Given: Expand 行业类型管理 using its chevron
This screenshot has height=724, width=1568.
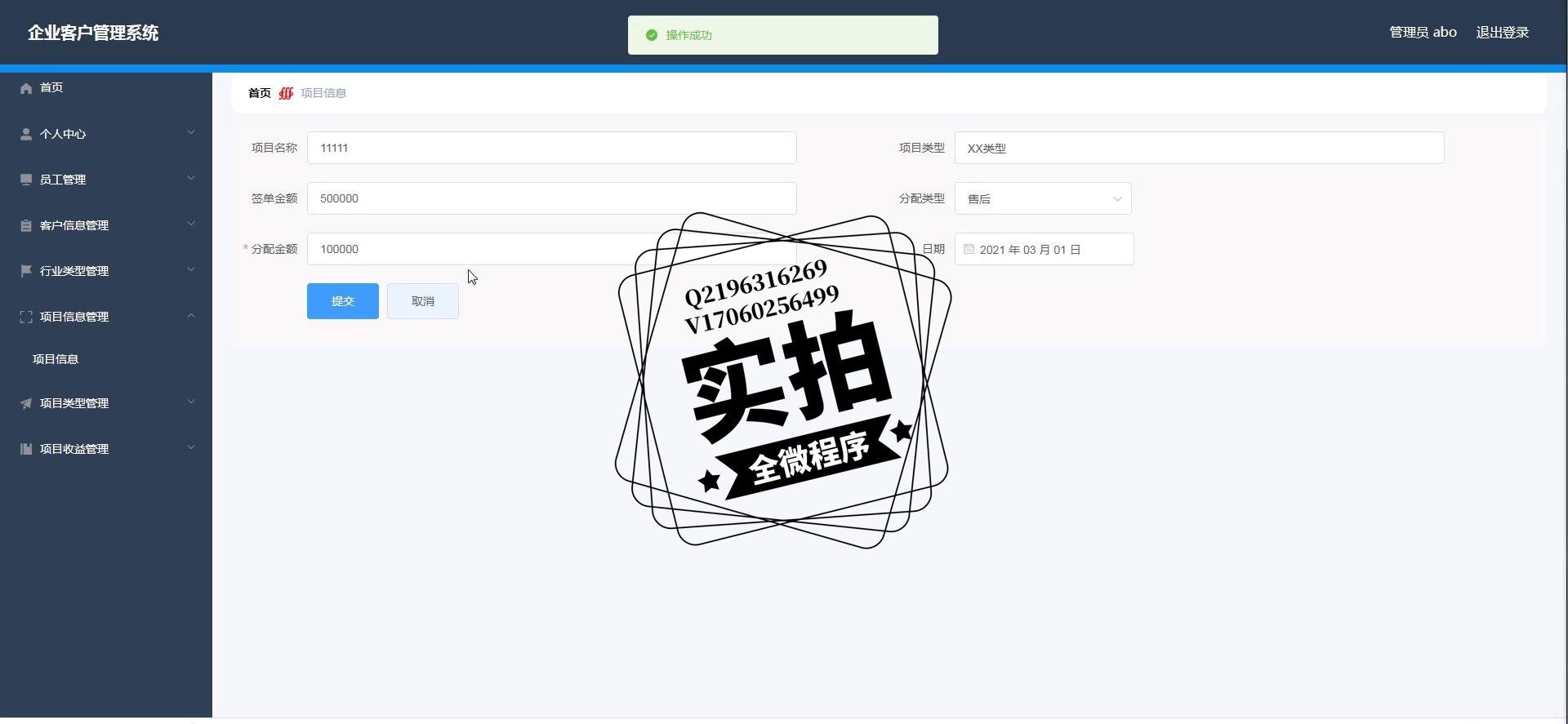Looking at the screenshot, I should click(x=191, y=269).
